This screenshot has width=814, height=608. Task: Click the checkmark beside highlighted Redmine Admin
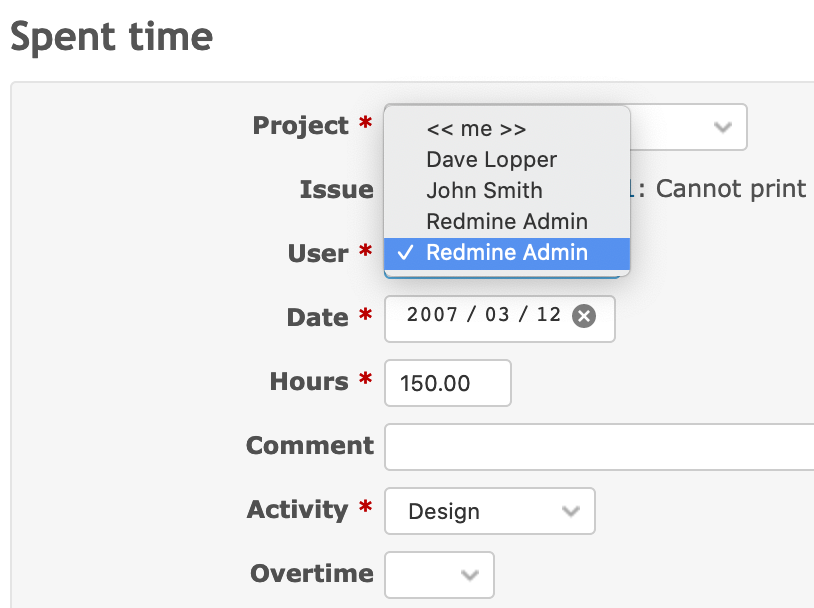point(405,253)
